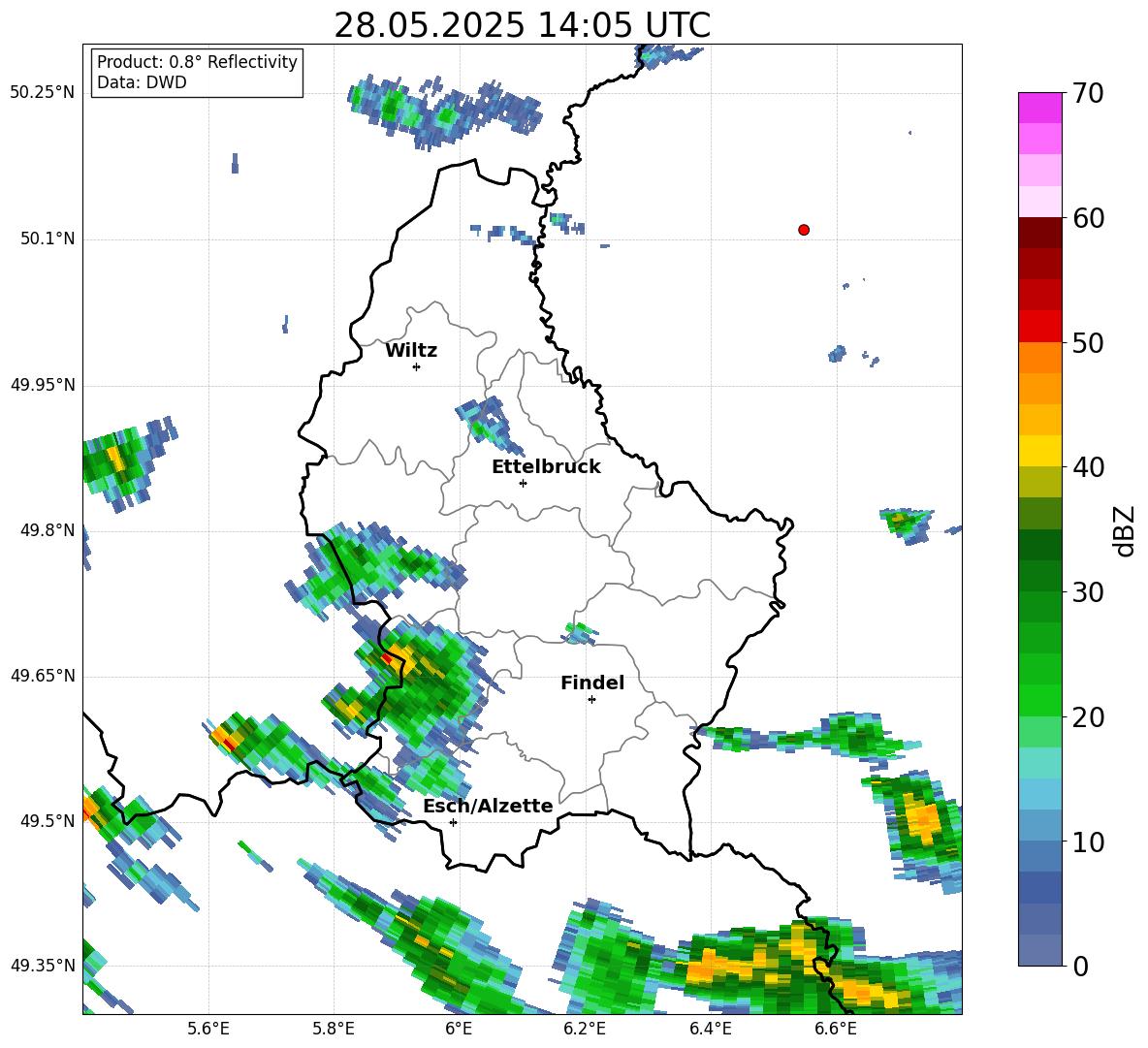Click the Findel location label
Image resolution: width=1148 pixels, height=1048 pixels.
point(592,683)
